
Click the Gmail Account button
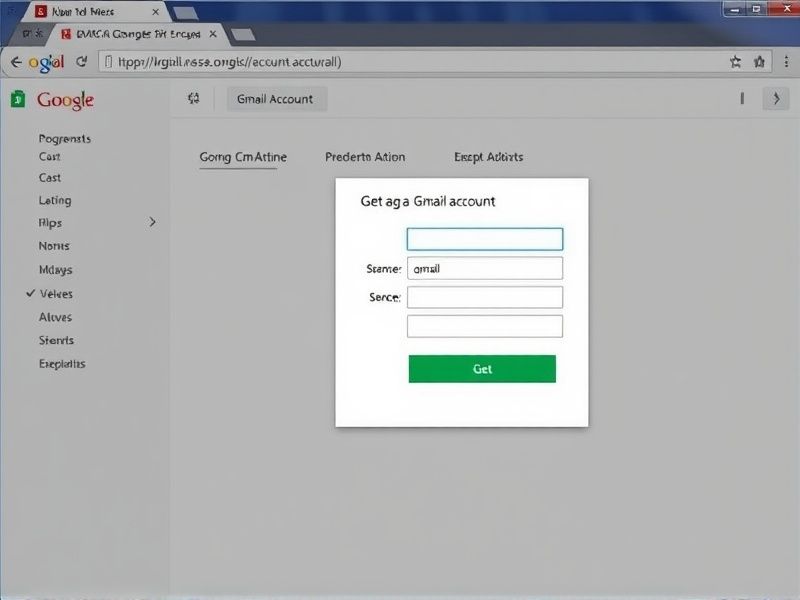tap(275, 99)
